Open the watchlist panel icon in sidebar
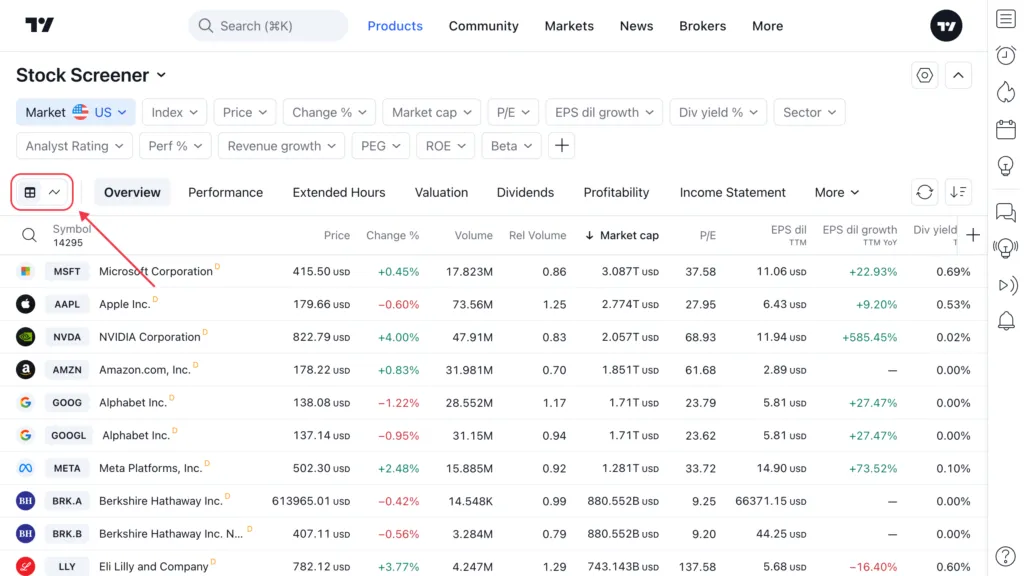This screenshot has height=576, width=1024. (x=1006, y=19)
